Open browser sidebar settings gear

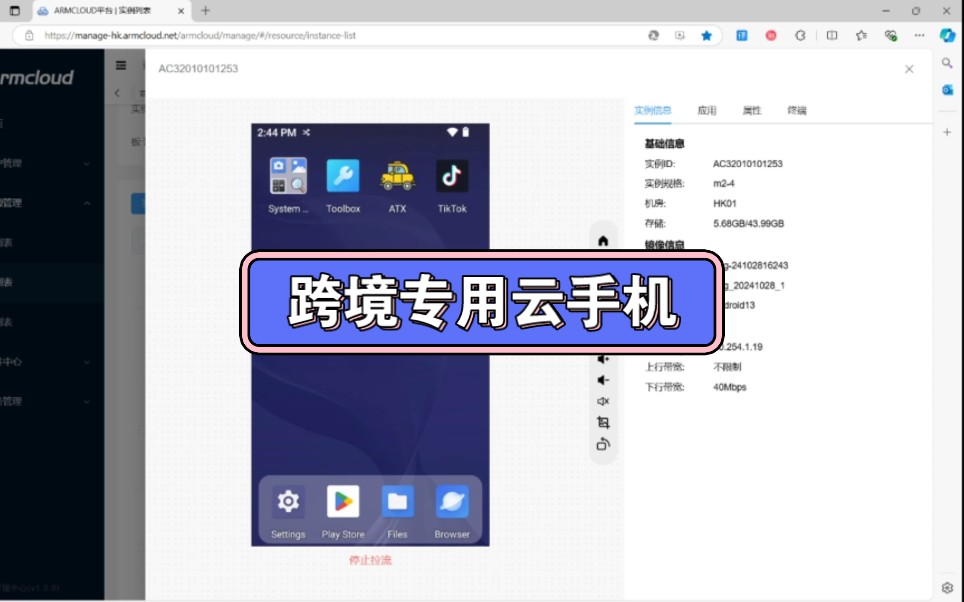coord(947,587)
